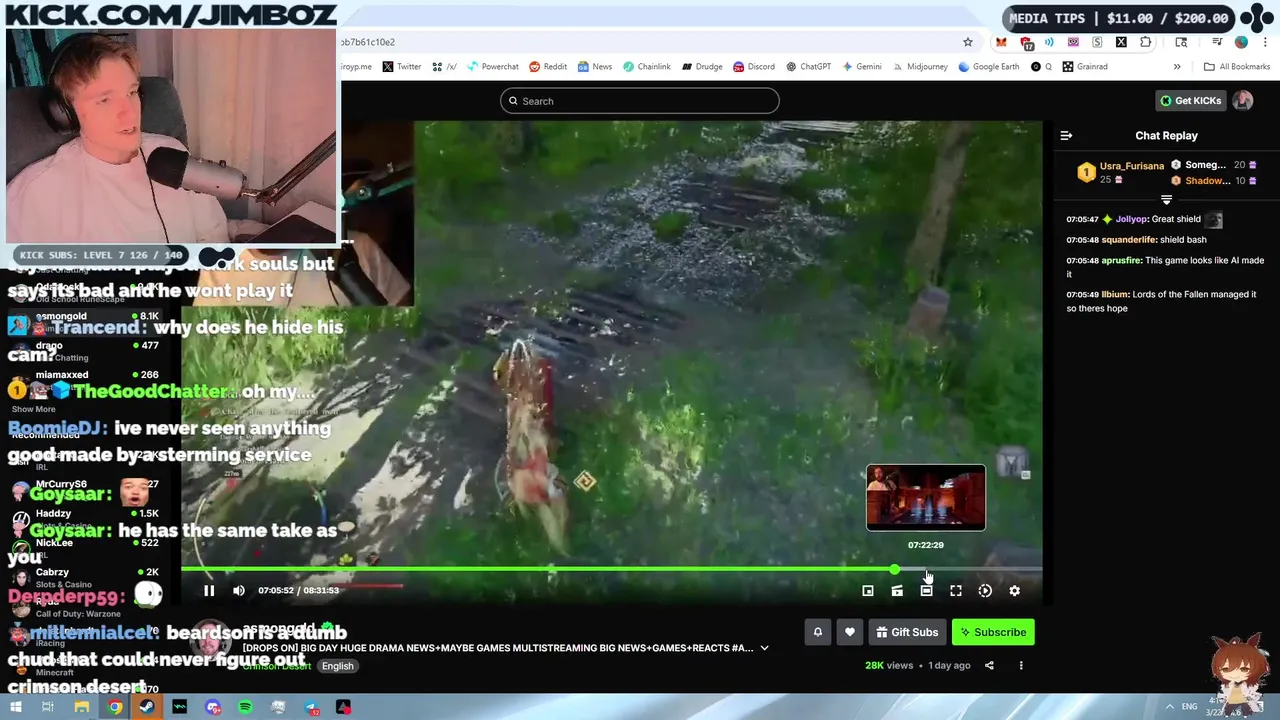Enter fullscreen video mode
This screenshot has height=720, width=1280.
click(x=956, y=591)
